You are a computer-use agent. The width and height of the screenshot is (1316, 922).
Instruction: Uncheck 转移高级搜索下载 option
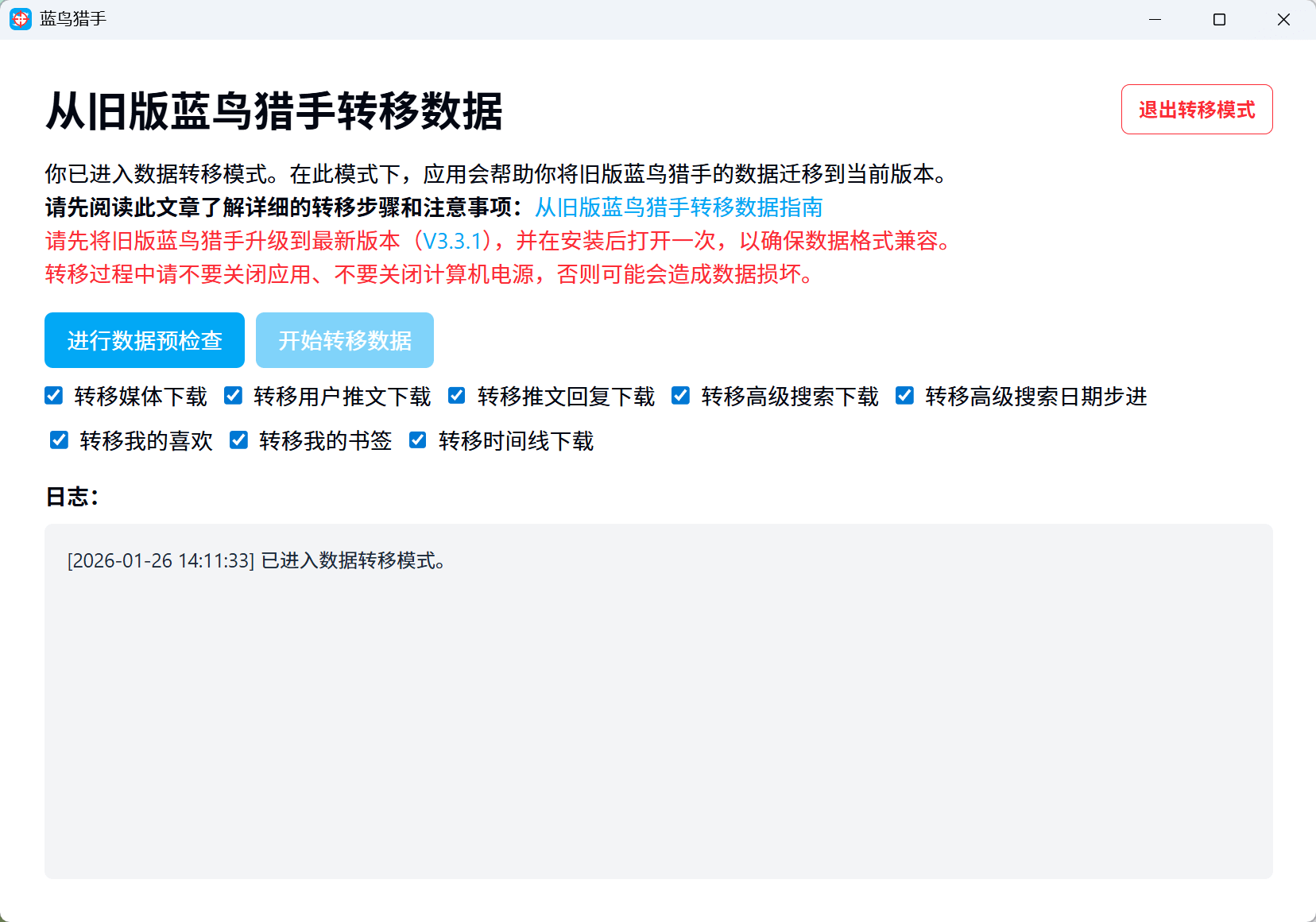coord(681,396)
